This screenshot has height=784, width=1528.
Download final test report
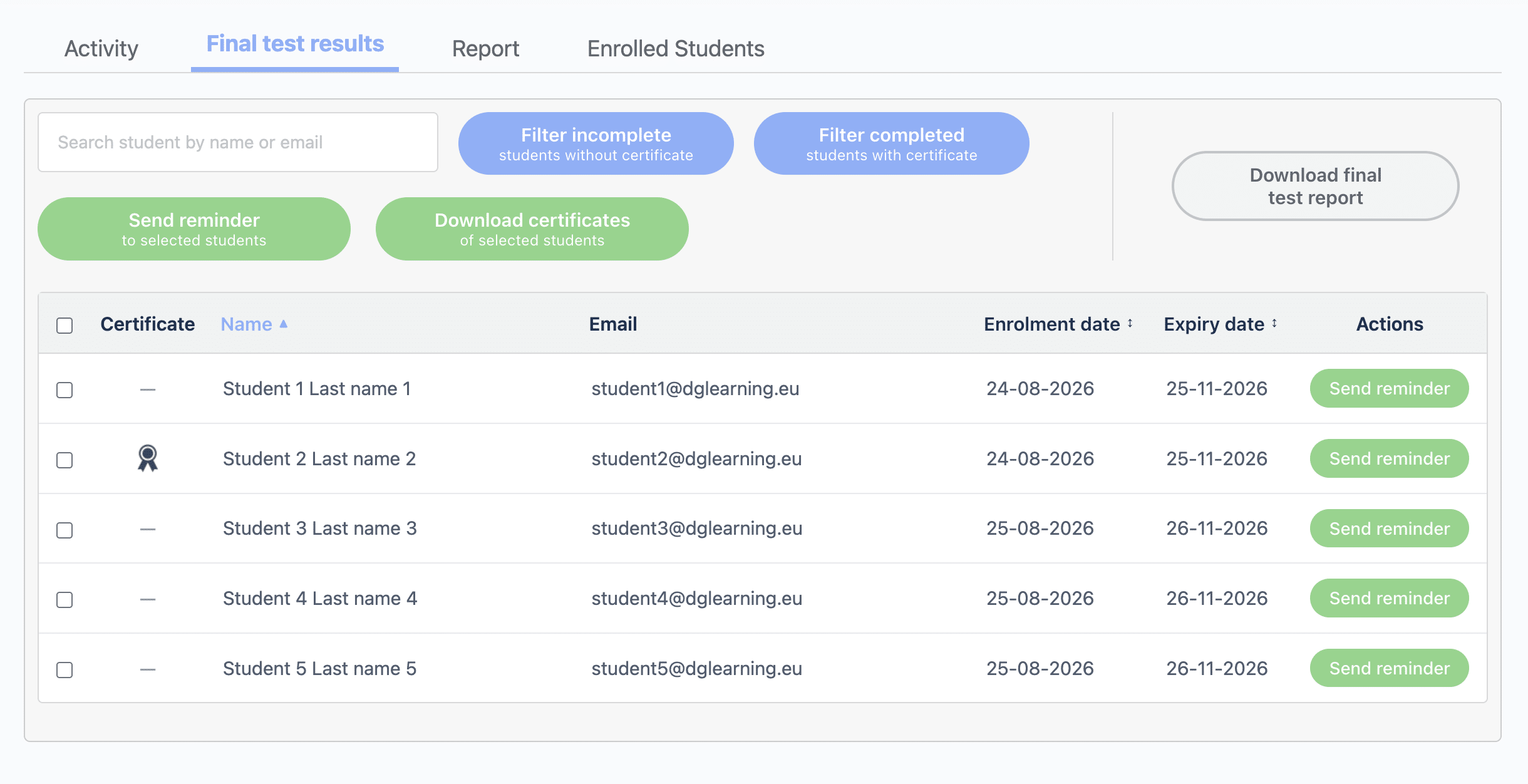click(1316, 186)
